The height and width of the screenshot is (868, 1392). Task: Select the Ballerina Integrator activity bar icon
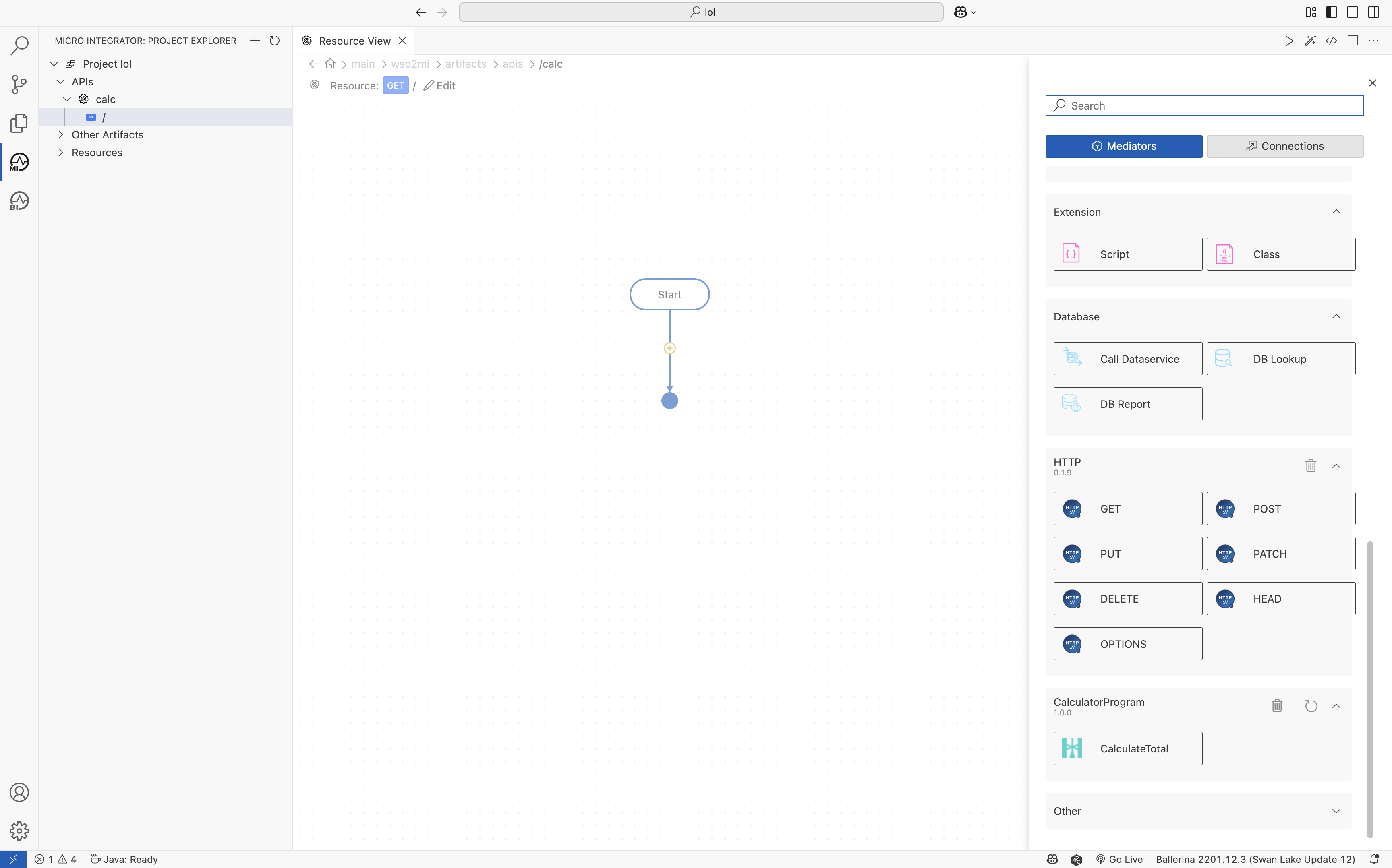[x=19, y=200]
